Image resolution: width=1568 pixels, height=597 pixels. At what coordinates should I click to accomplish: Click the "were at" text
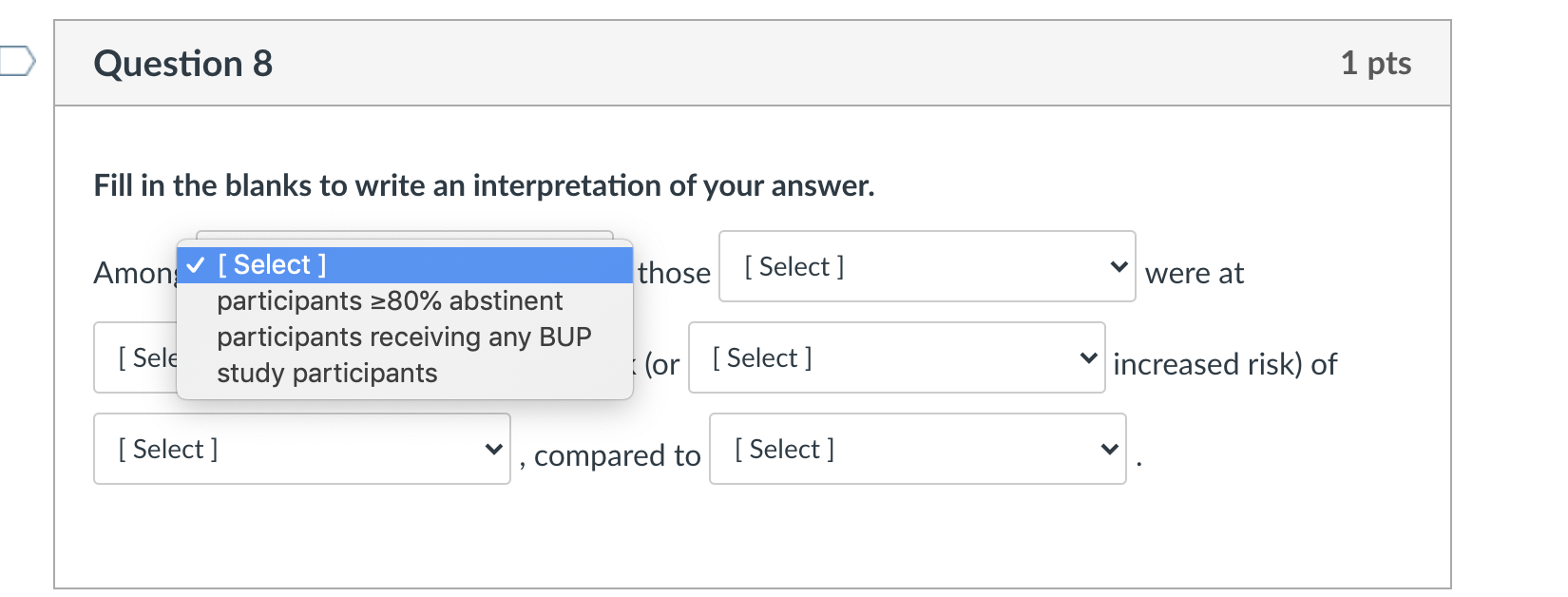(x=1195, y=274)
